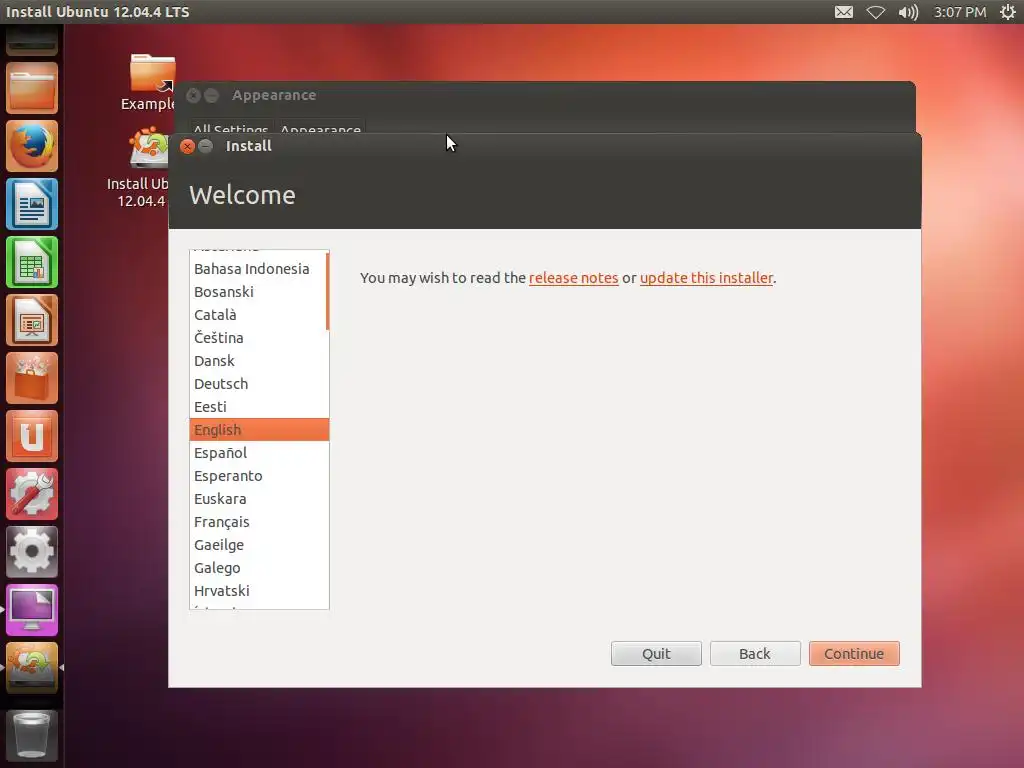Select English in the language list

click(259, 430)
